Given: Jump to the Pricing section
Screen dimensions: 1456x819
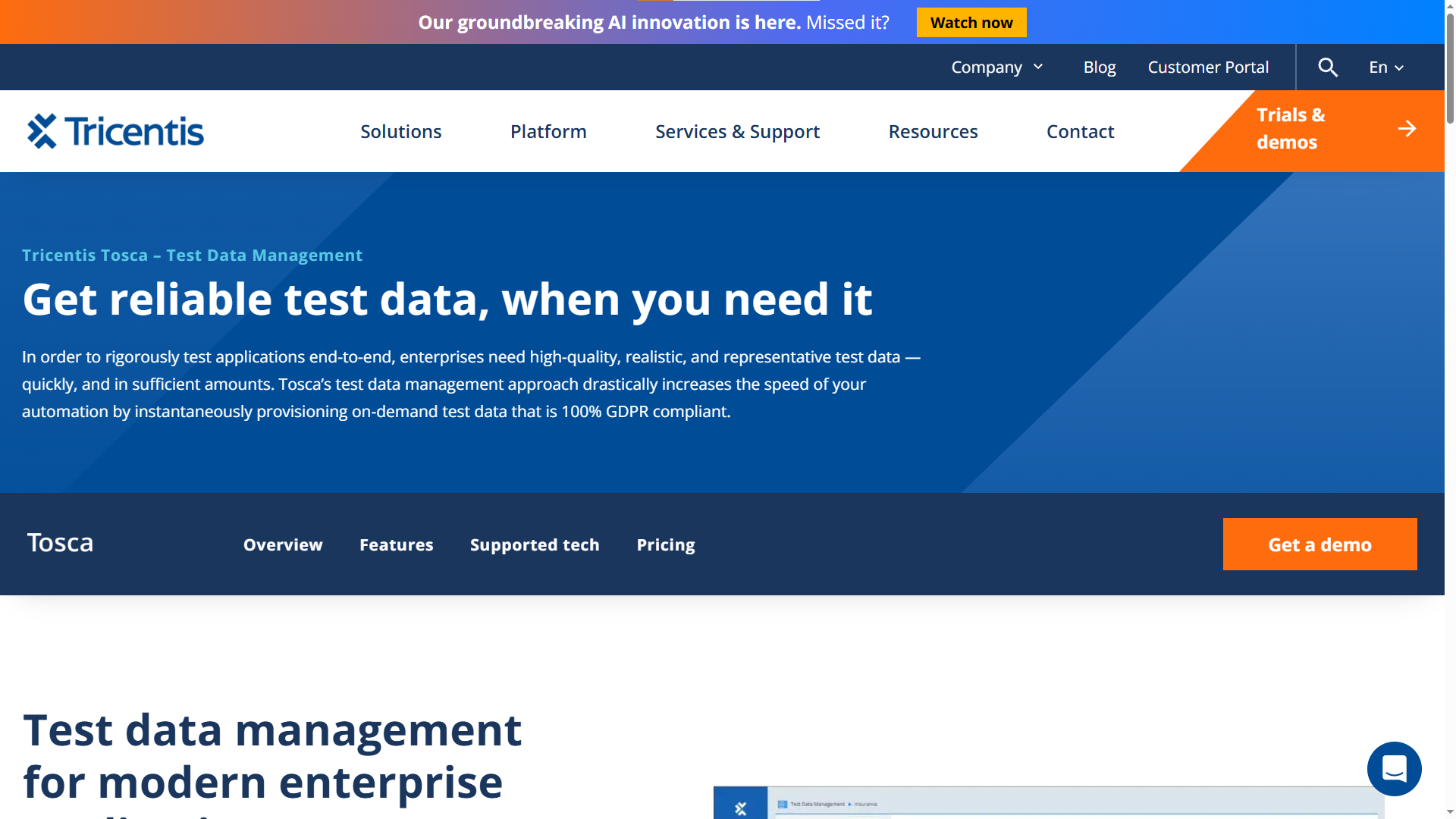Looking at the screenshot, I should tap(665, 544).
